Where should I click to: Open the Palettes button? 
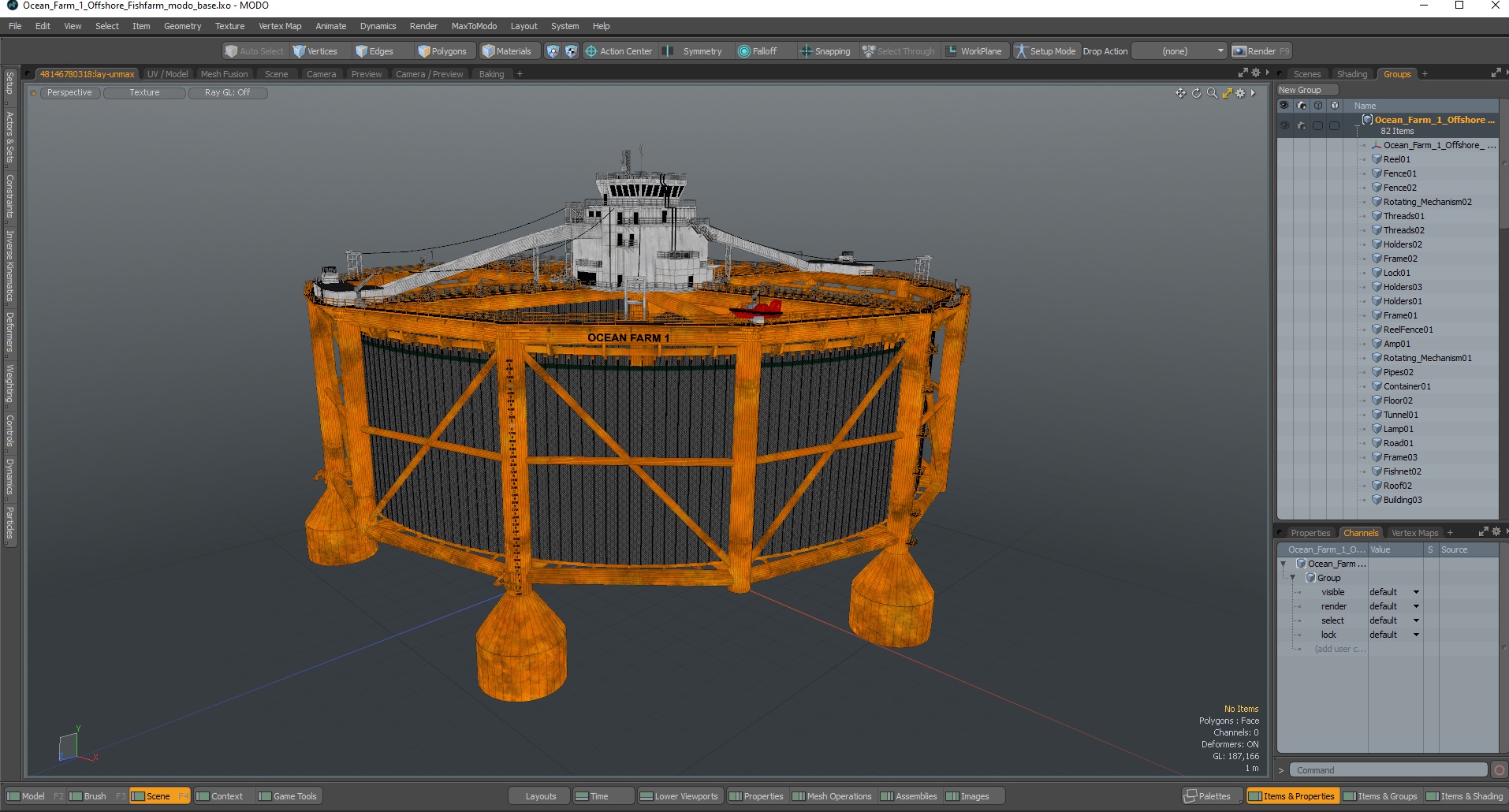coord(1213,796)
